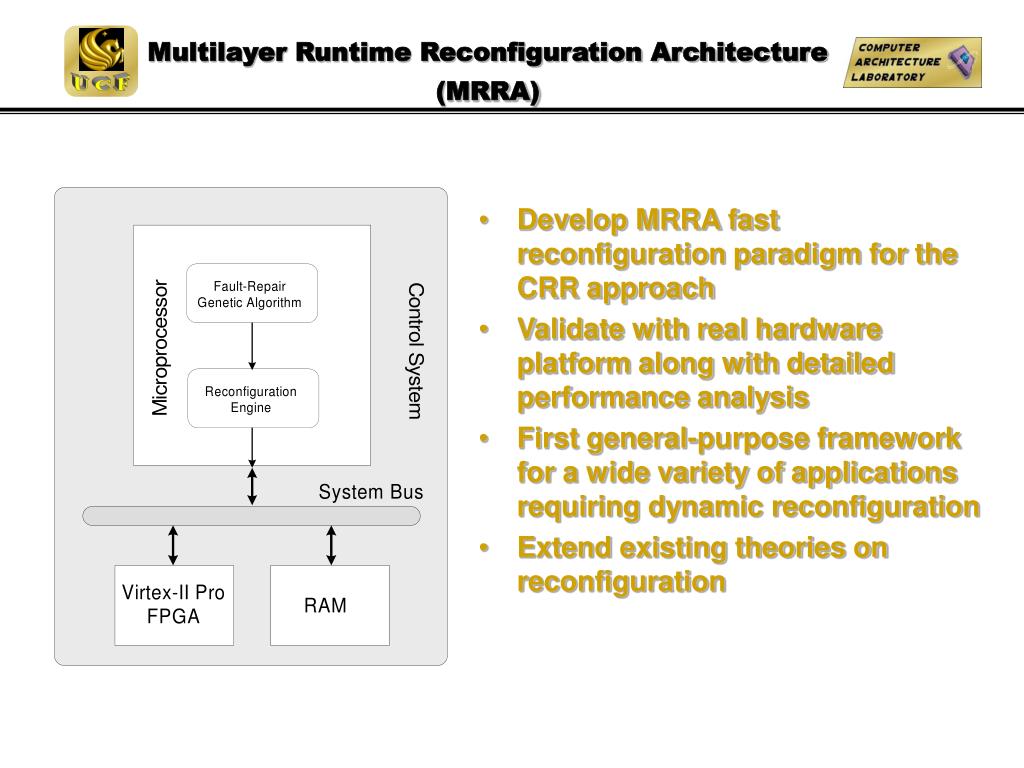The image size is (1024, 768).
Task: Select the RAM block
Action: tap(329, 605)
